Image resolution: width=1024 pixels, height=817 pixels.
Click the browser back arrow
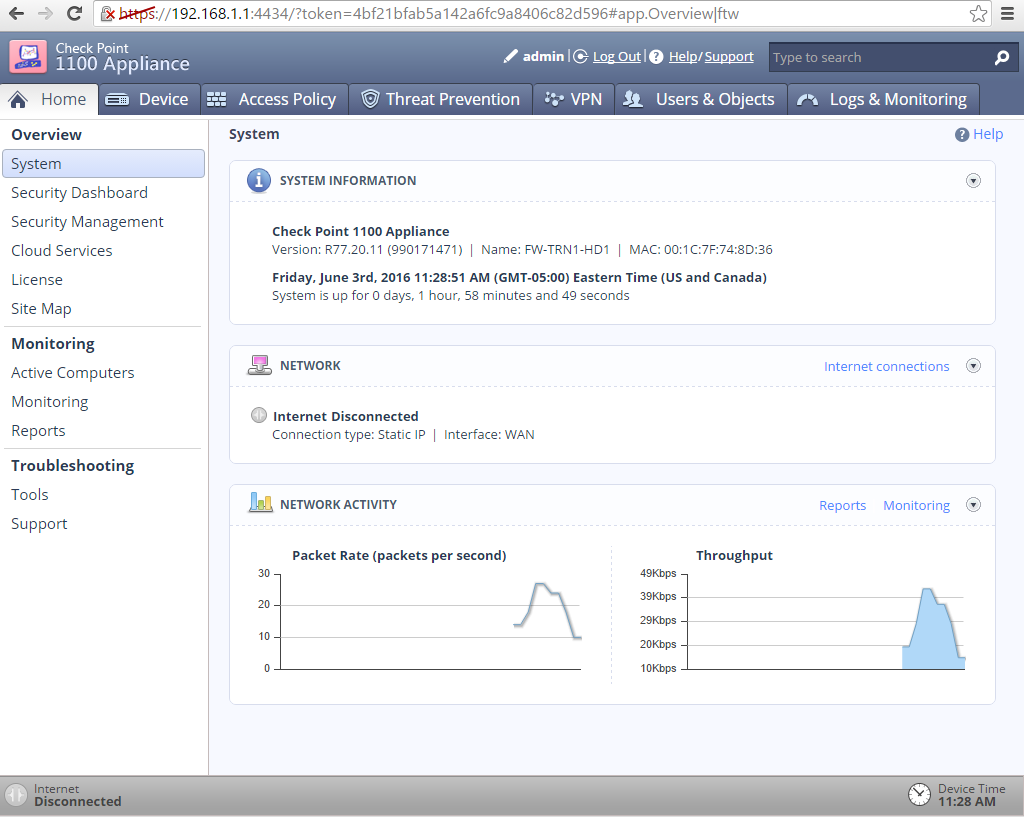(16, 13)
